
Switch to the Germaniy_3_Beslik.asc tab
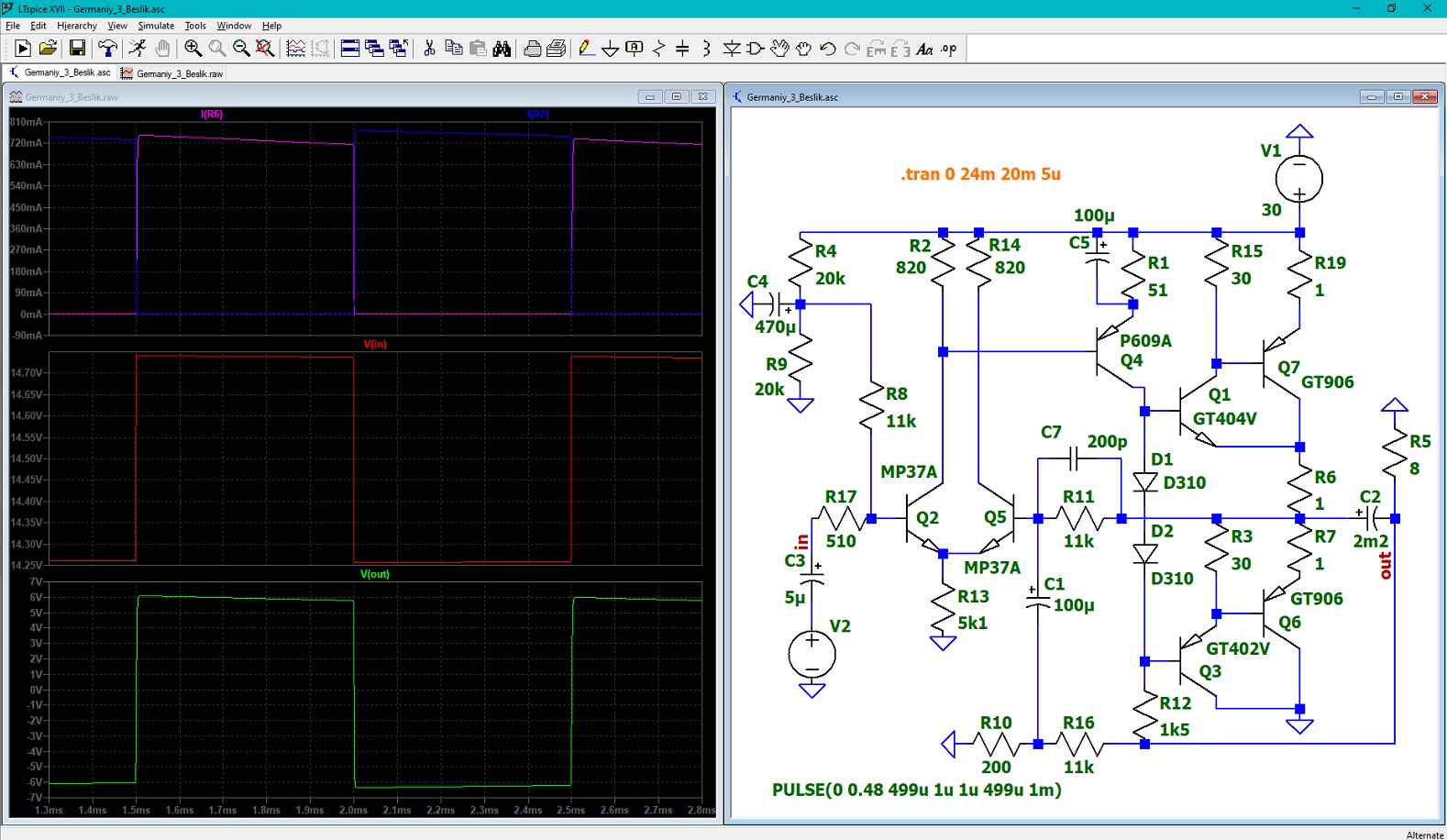tap(60, 72)
